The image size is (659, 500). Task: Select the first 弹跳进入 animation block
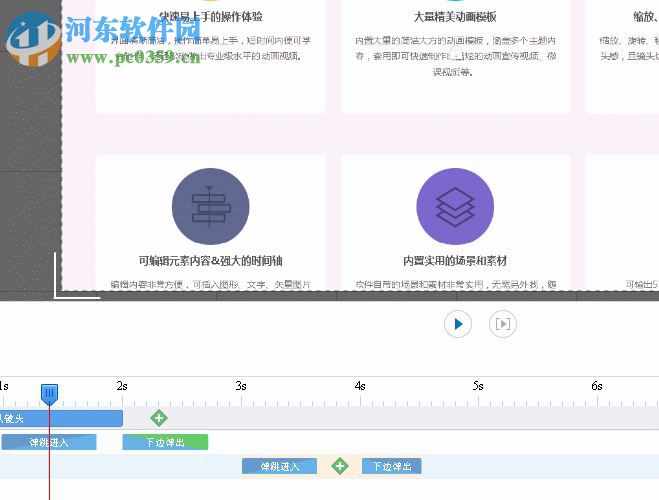pyautogui.click(x=49, y=442)
